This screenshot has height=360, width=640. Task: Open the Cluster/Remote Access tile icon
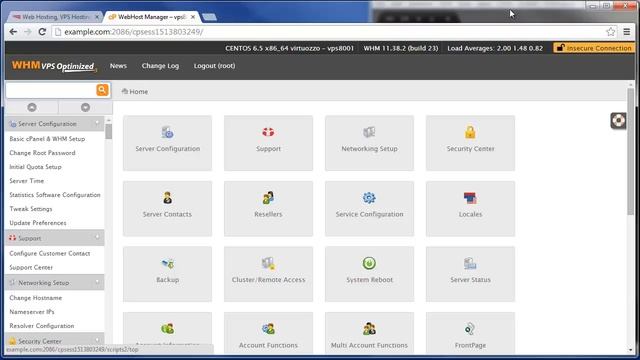[x=268, y=264]
